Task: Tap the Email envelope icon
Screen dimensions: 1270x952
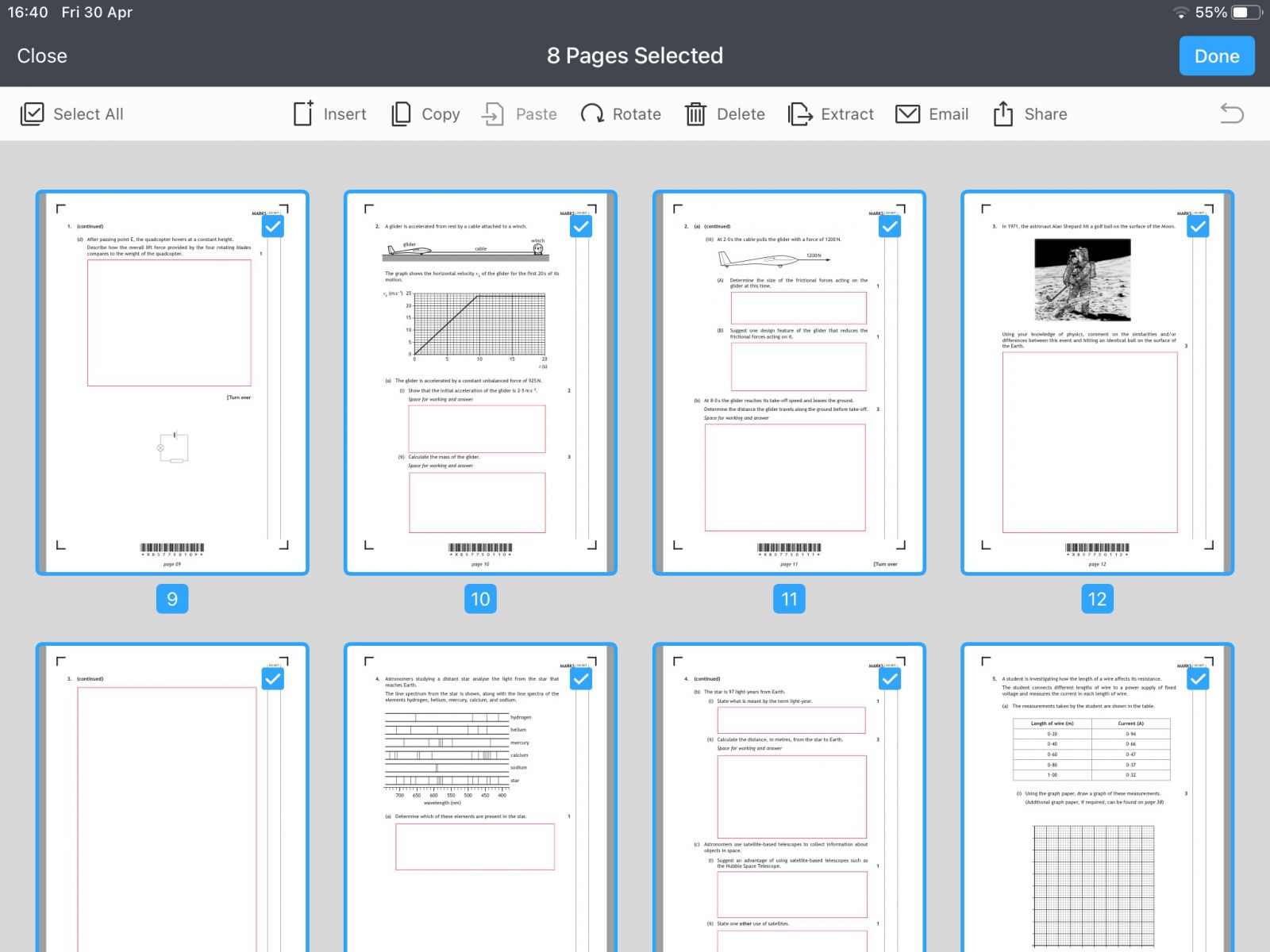Action: [x=907, y=114]
